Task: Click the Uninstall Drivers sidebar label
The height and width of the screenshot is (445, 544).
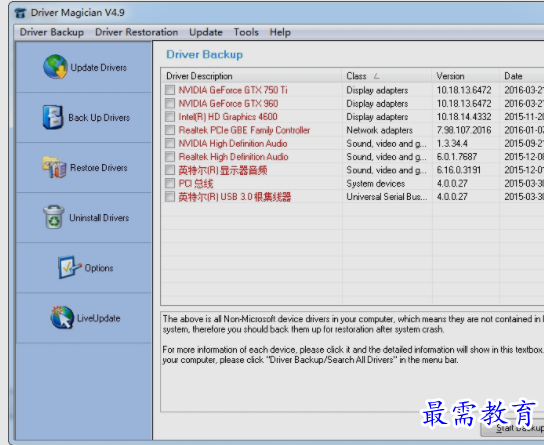Action: point(99,218)
